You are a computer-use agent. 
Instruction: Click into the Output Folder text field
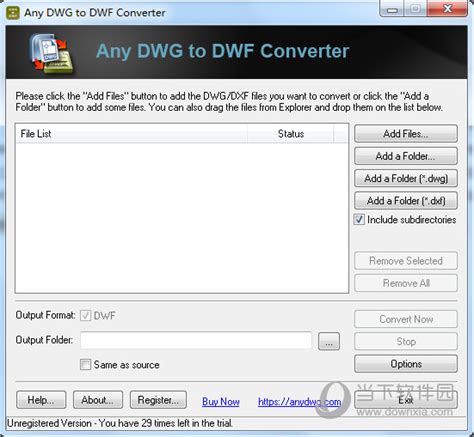(x=196, y=340)
